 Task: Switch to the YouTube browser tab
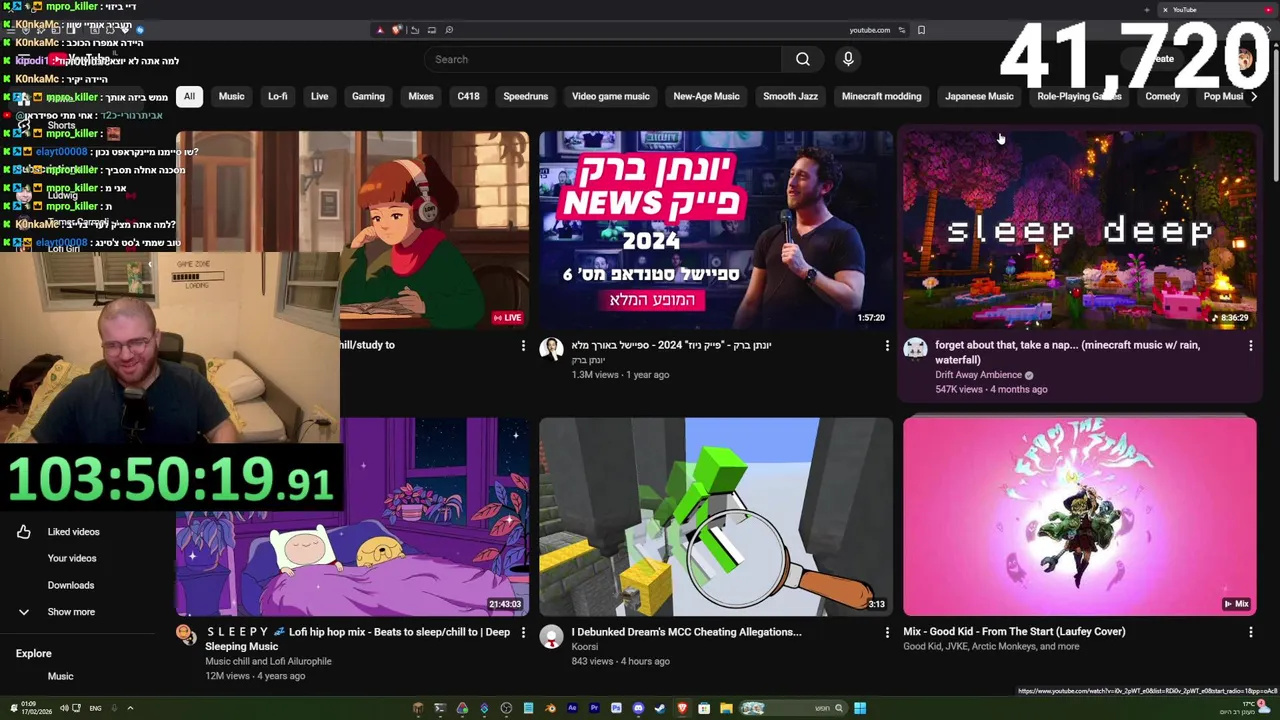[x=1218, y=10]
